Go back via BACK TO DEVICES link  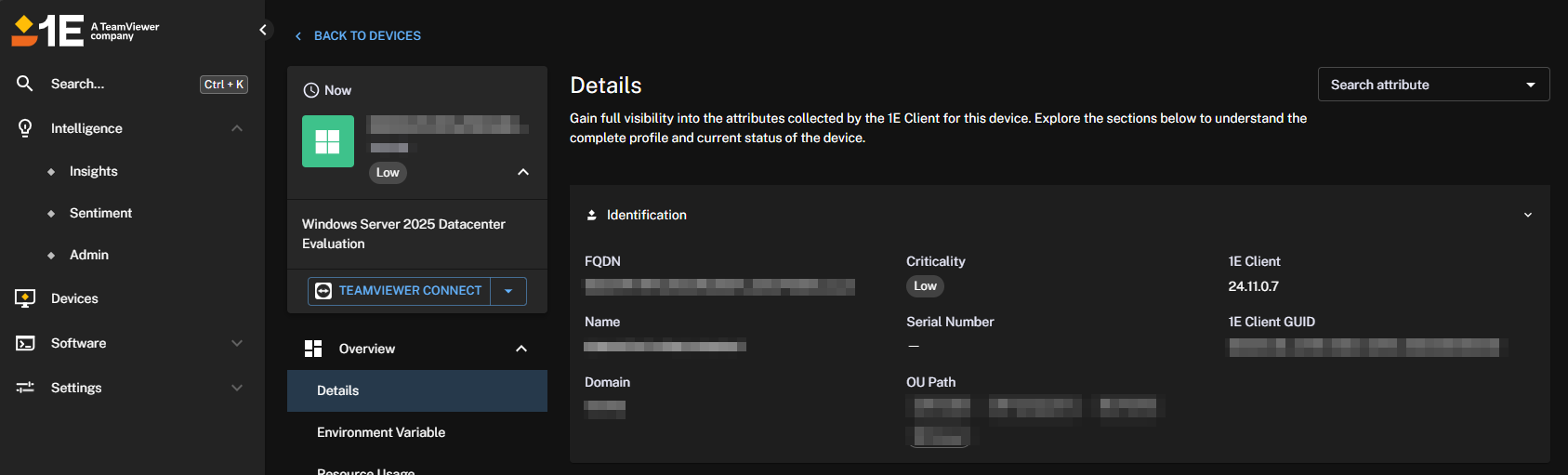366,35
